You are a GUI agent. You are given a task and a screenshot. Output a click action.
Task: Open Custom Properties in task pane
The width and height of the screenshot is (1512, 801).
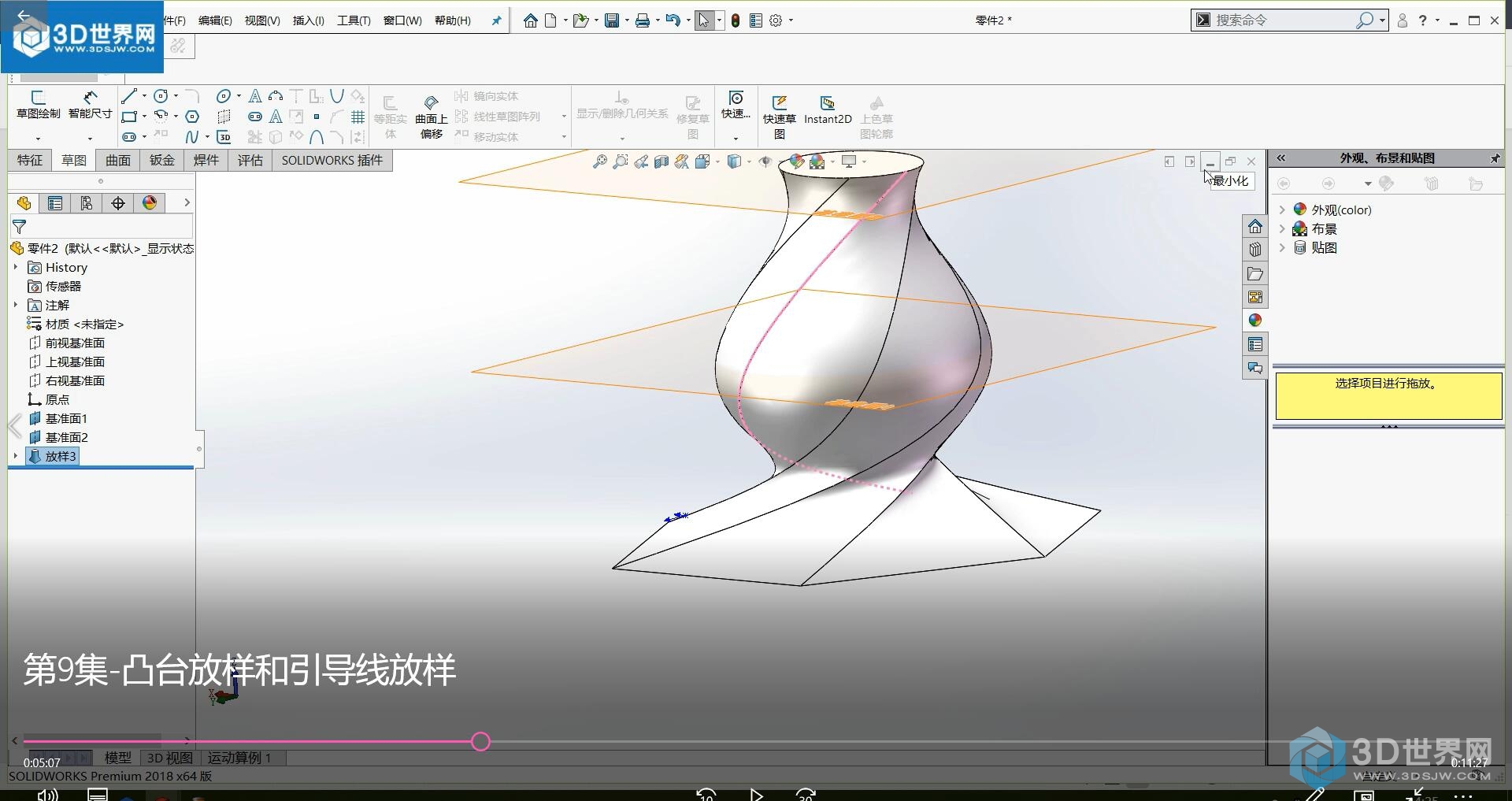pos(1255,344)
